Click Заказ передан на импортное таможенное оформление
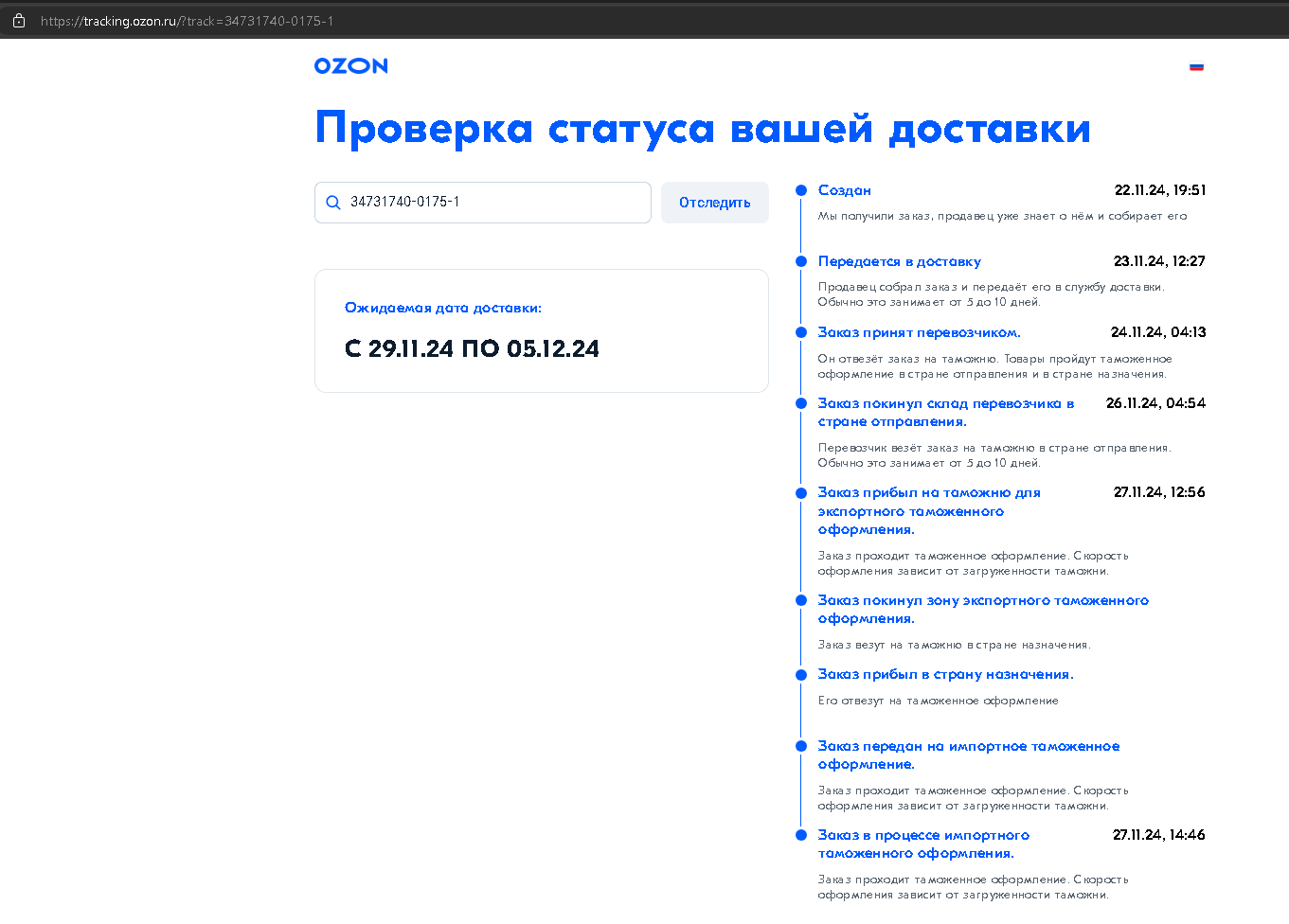This screenshot has height=924, width=1289. 968,755
